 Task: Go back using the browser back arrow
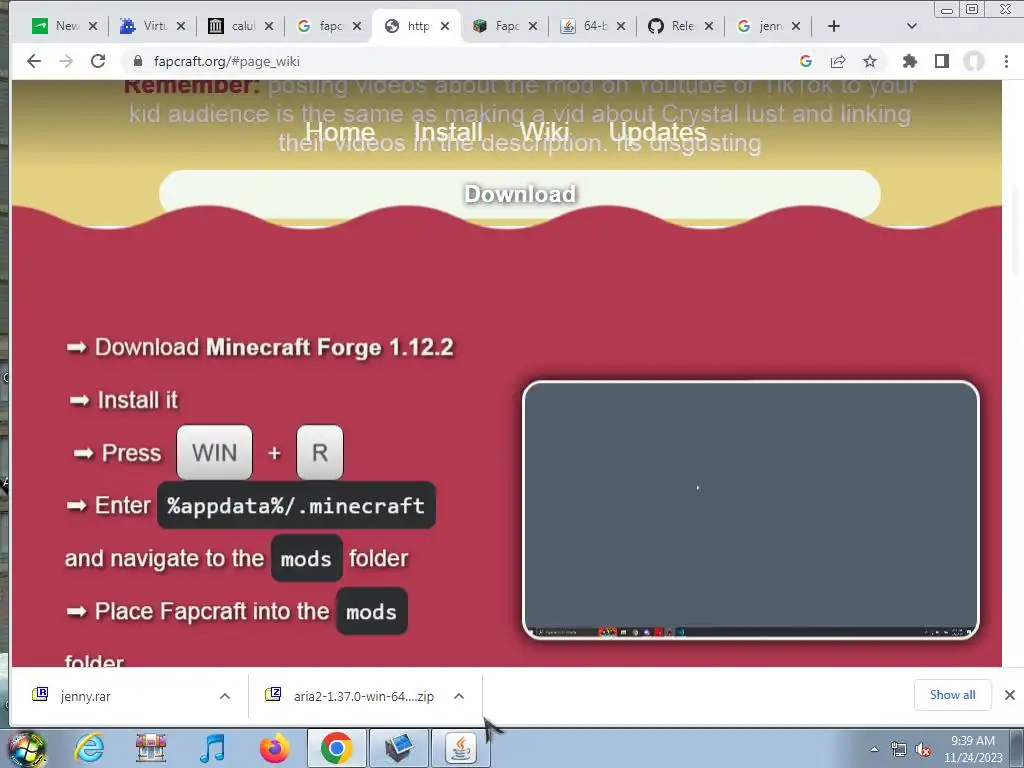coord(34,61)
